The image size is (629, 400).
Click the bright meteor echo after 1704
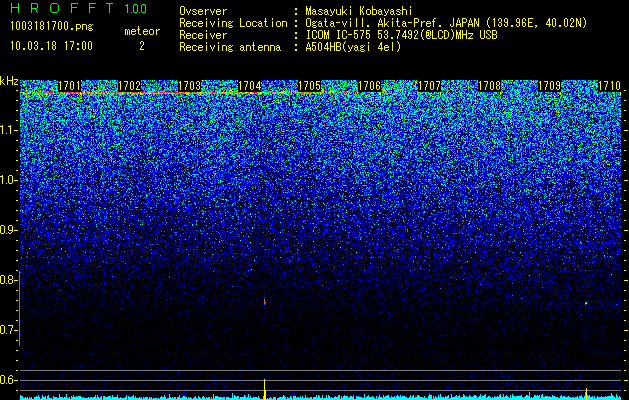265,301
